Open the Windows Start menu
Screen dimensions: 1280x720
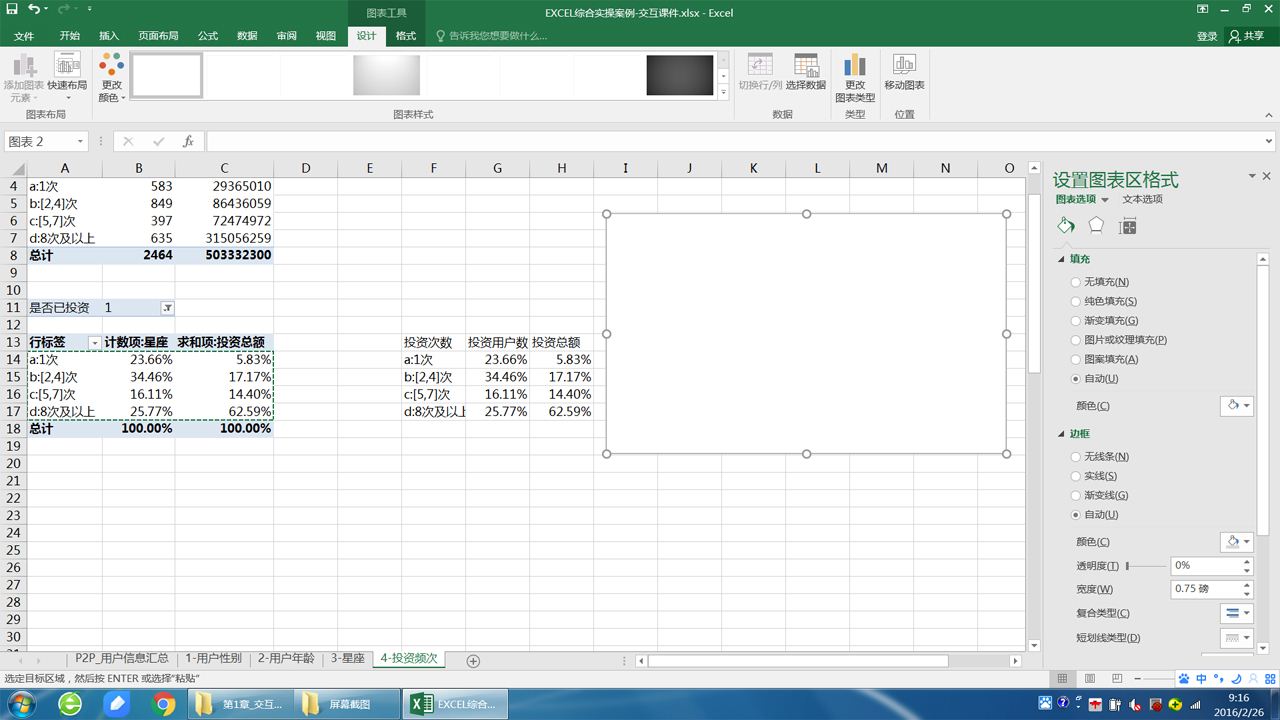20,704
